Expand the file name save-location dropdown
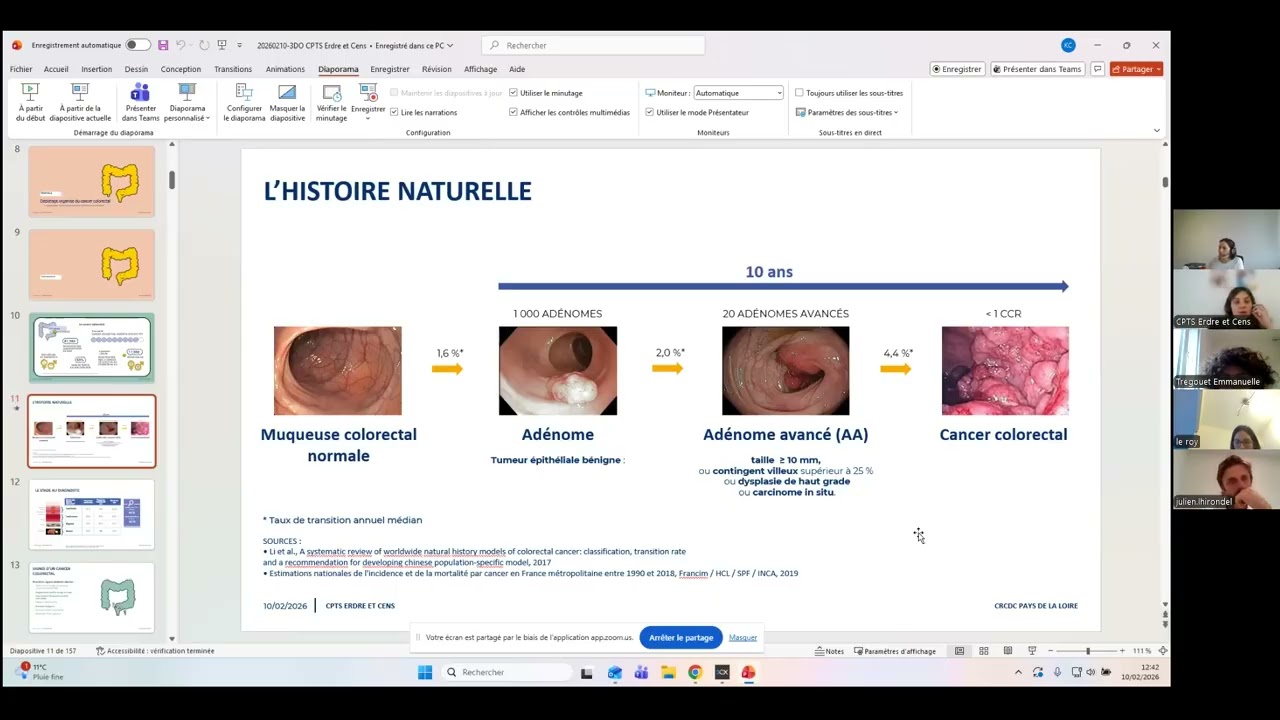The width and height of the screenshot is (1280, 720). (x=450, y=45)
